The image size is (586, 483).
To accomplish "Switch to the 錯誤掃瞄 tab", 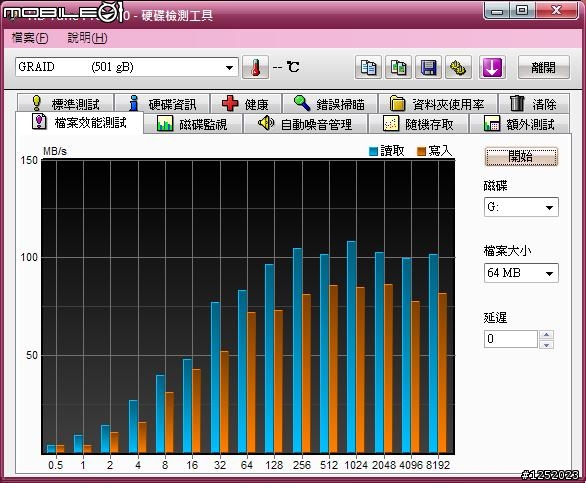I will 330,104.
